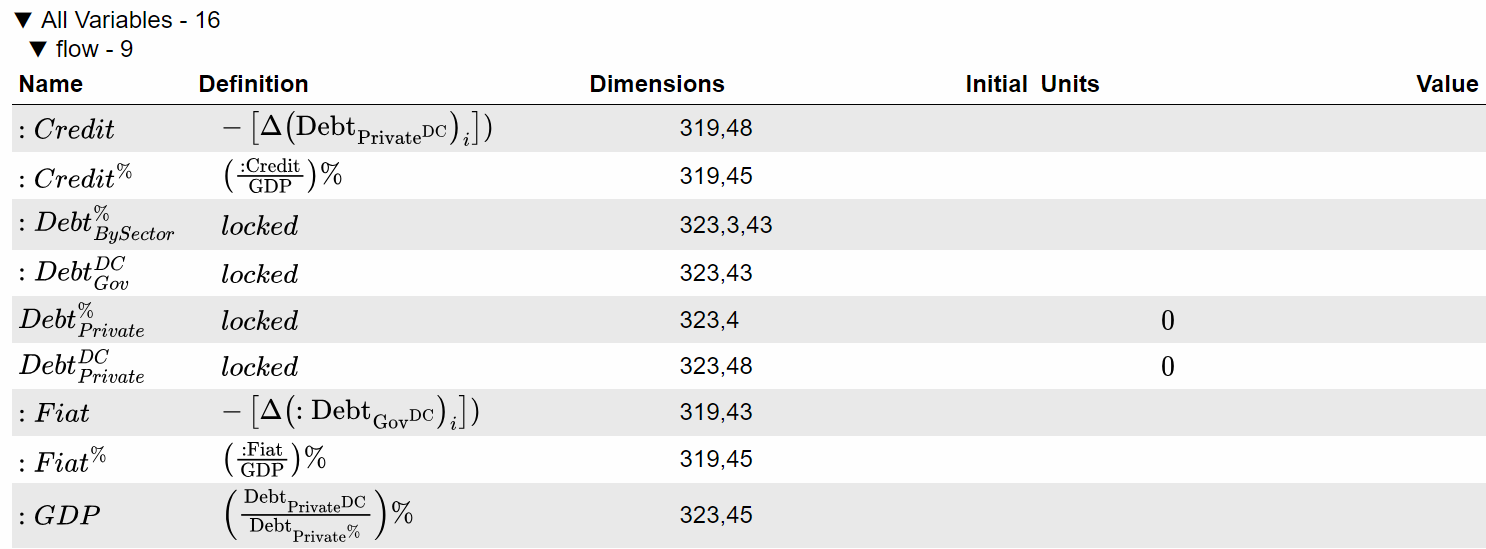Collapse the flow group triangle

click(38, 49)
